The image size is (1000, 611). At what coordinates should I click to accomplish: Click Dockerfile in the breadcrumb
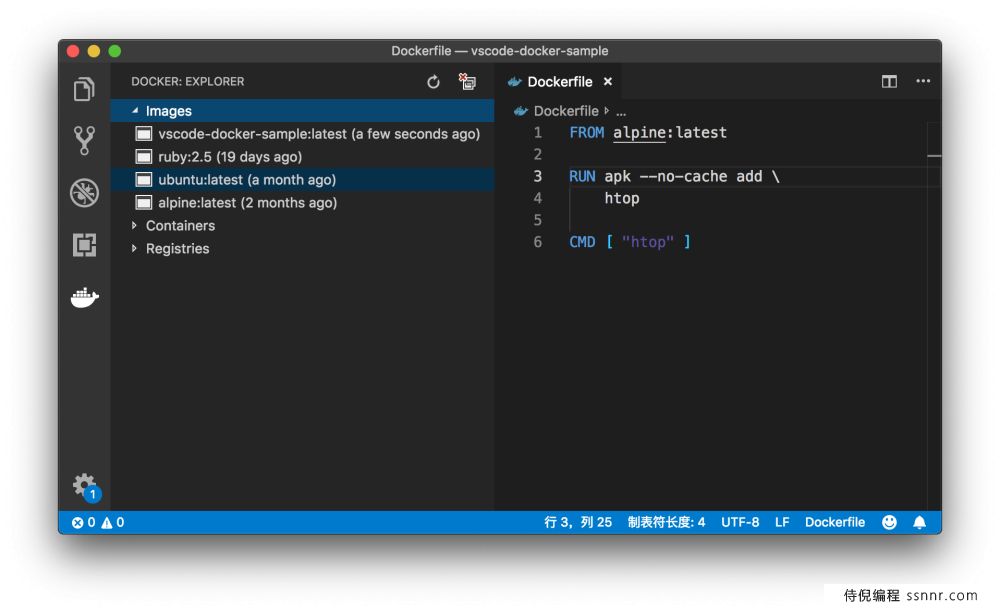566,111
